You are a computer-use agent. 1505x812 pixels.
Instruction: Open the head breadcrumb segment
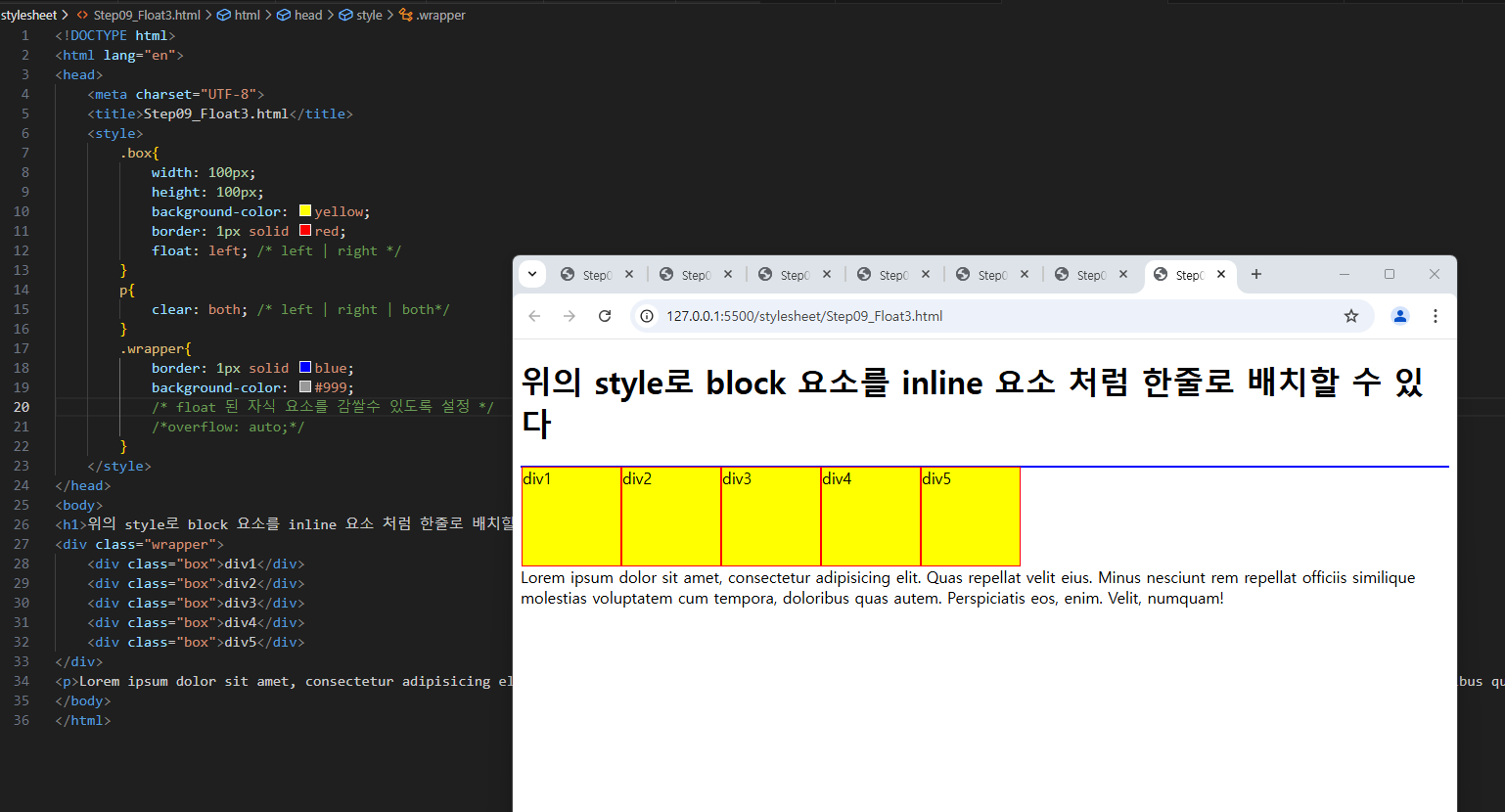click(308, 15)
